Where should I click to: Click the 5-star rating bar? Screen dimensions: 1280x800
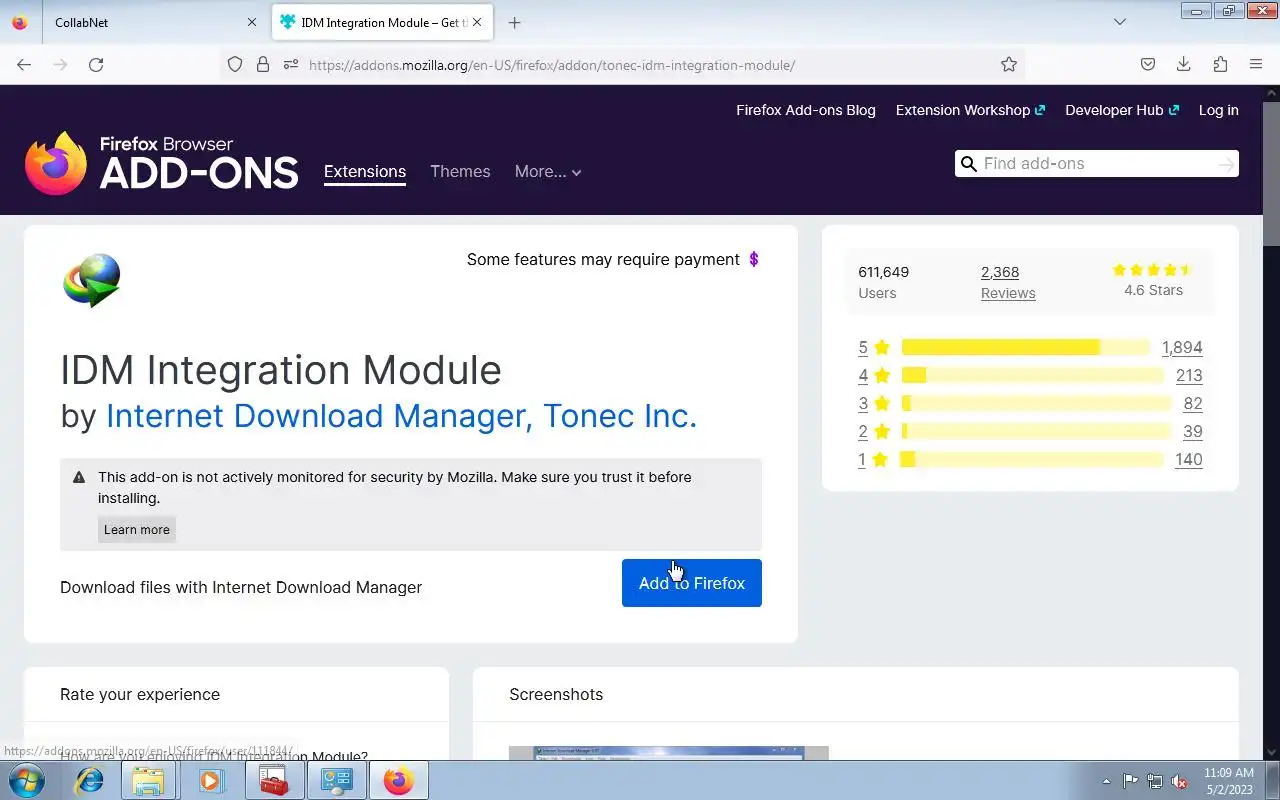click(x=1026, y=347)
